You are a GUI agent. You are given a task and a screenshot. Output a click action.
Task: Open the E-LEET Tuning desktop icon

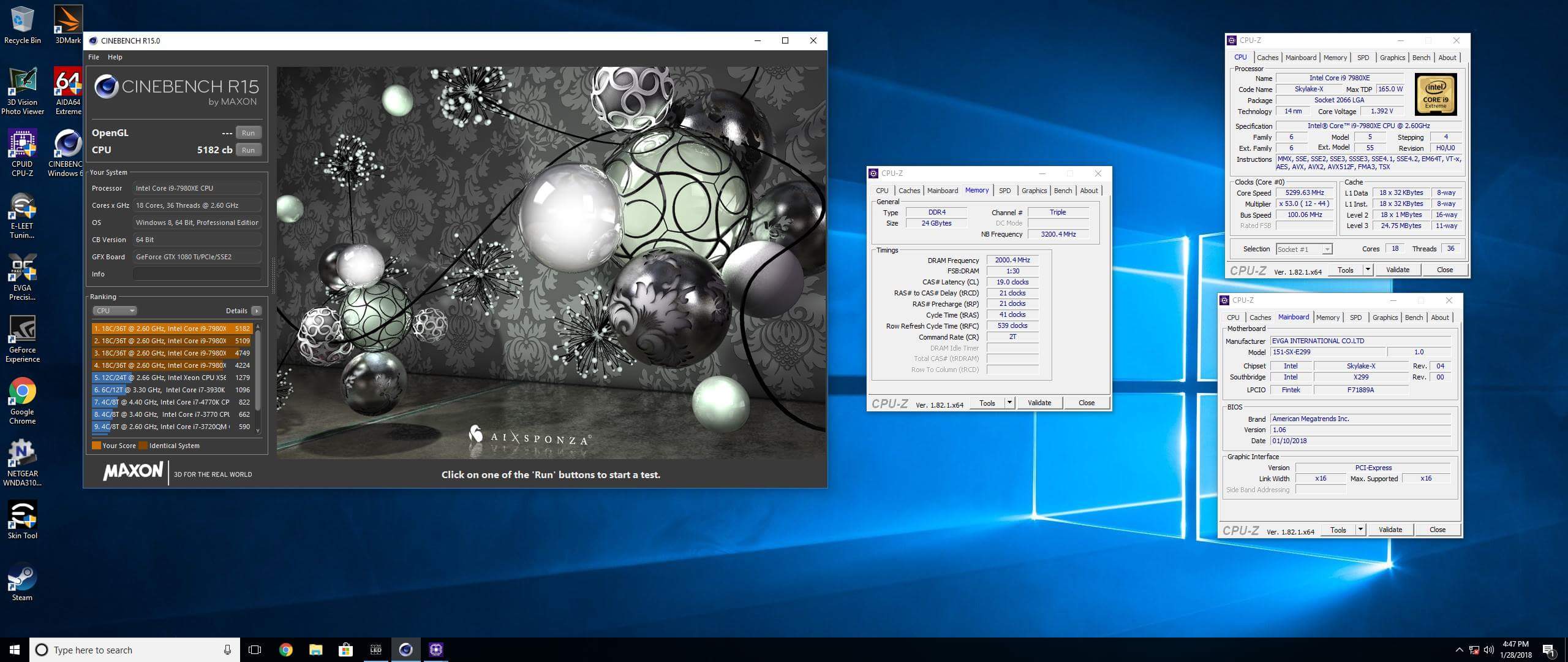click(22, 216)
